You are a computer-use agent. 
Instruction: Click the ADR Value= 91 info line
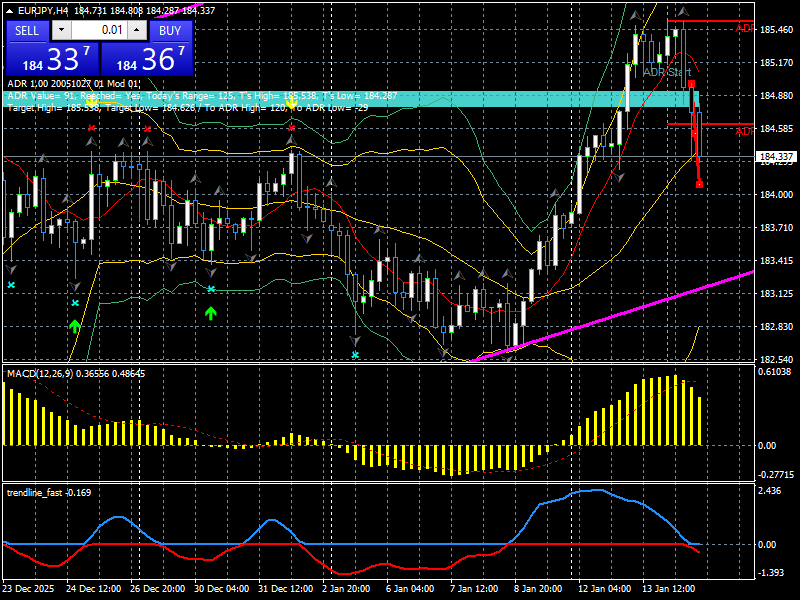(x=203, y=96)
